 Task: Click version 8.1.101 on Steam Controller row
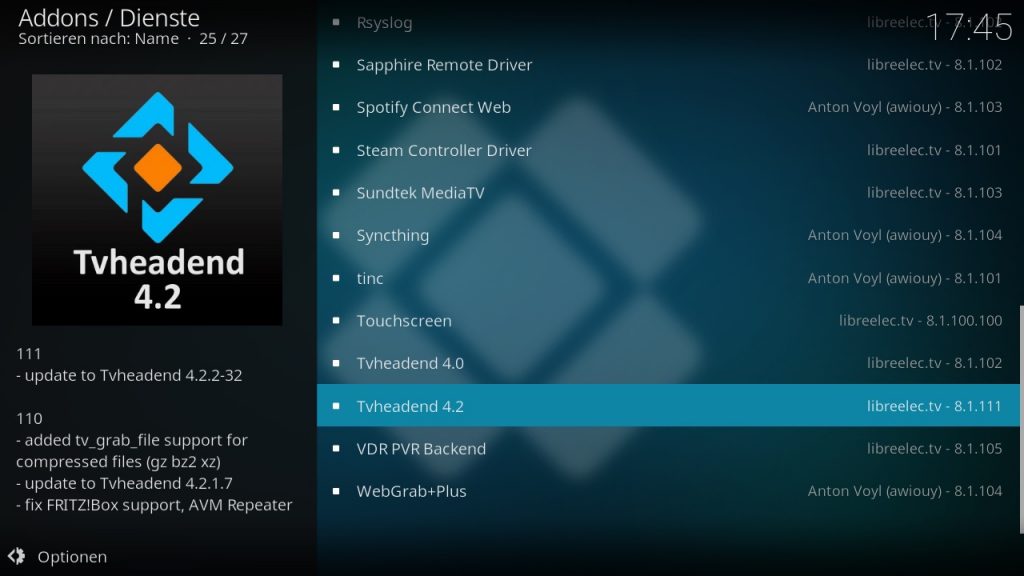click(935, 150)
